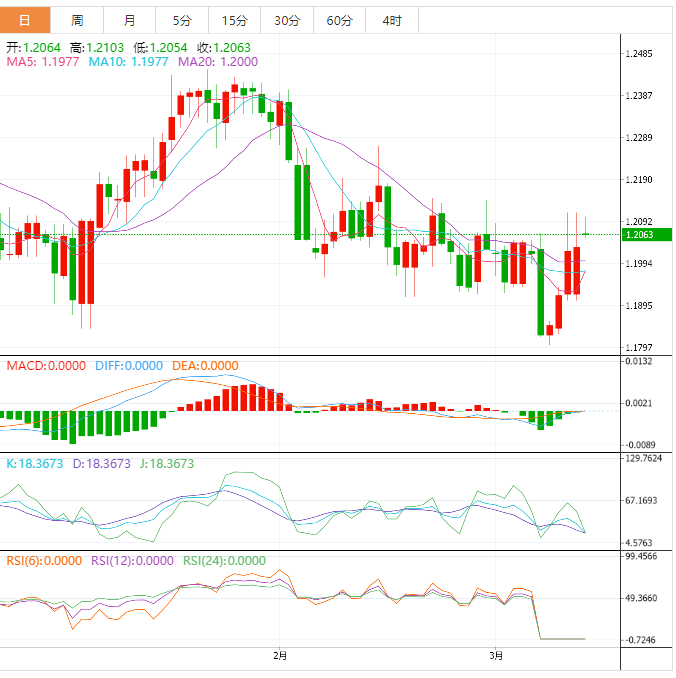Click the RSI(24) indicator label

tap(225, 561)
